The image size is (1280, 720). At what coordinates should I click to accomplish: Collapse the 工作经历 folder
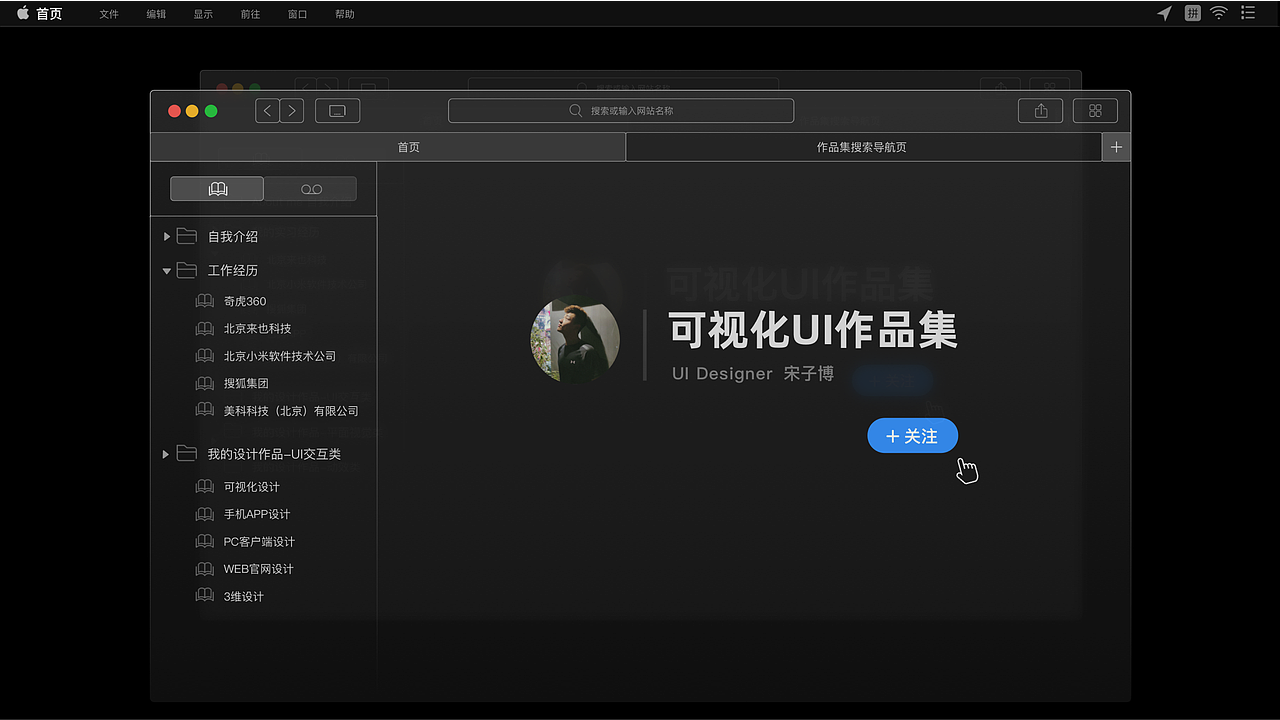coord(167,270)
